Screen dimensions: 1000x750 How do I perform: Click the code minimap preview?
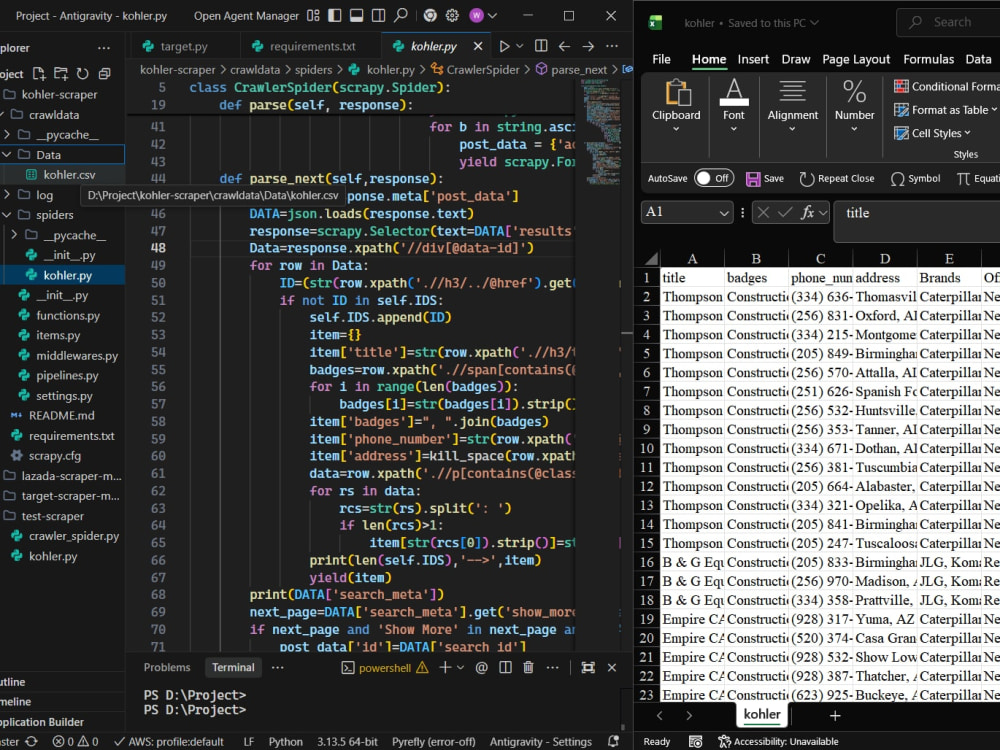(602, 131)
